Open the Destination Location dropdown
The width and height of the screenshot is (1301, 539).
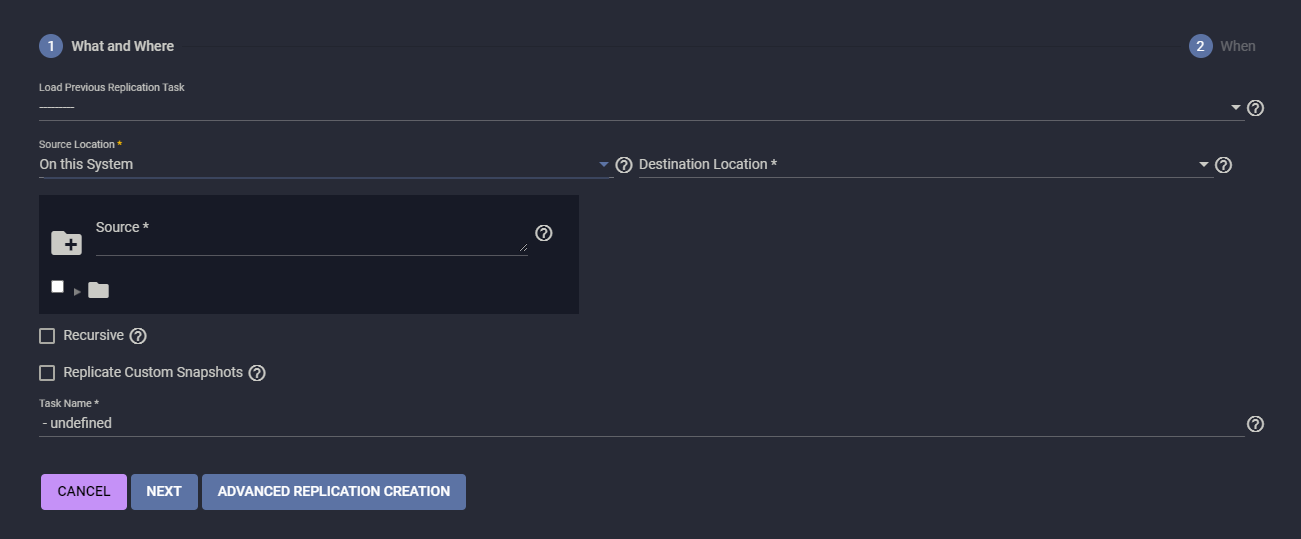pyautogui.click(x=924, y=164)
